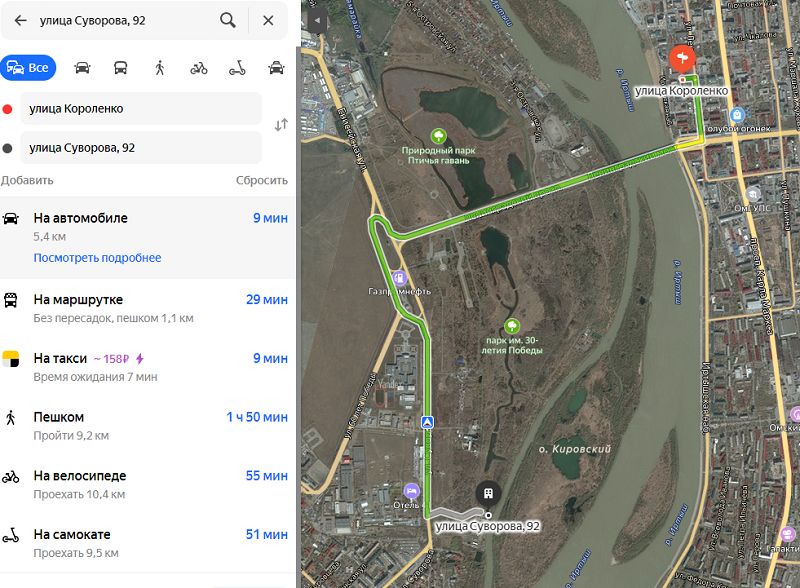Select the pedestrian walking mode icon
This screenshot has width=800, height=588.
point(160,67)
